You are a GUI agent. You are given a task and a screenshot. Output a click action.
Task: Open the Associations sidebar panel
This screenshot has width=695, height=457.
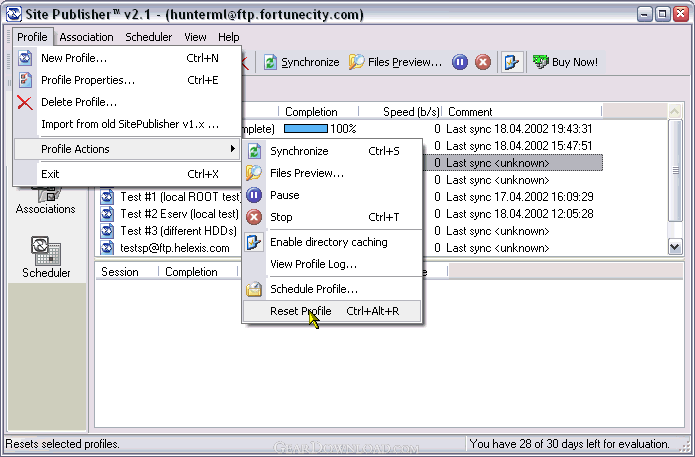46,202
